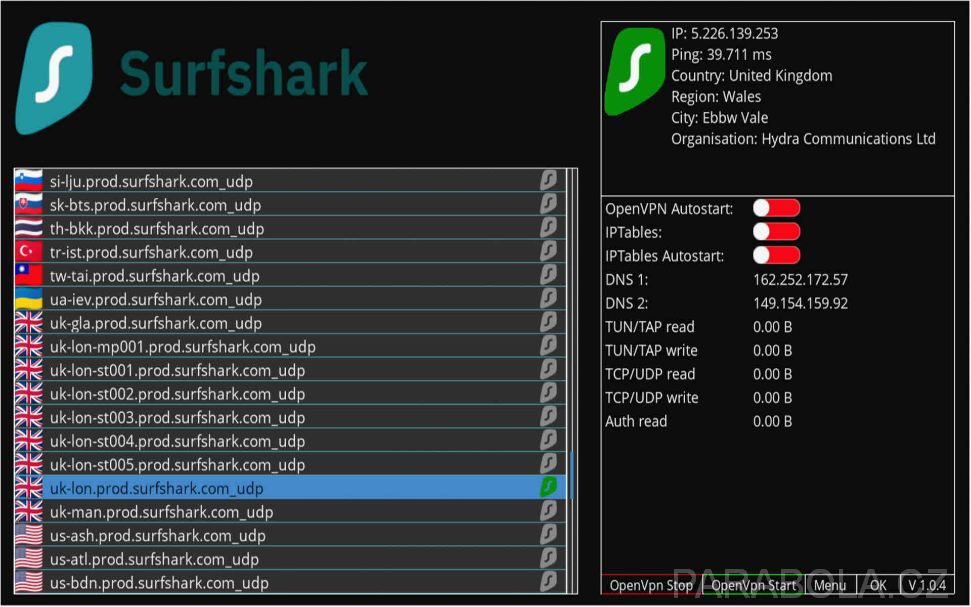The height and width of the screenshot is (607, 971).
Task: Click the status icon for uk-lon-mp001 server
Action: coord(548,345)
